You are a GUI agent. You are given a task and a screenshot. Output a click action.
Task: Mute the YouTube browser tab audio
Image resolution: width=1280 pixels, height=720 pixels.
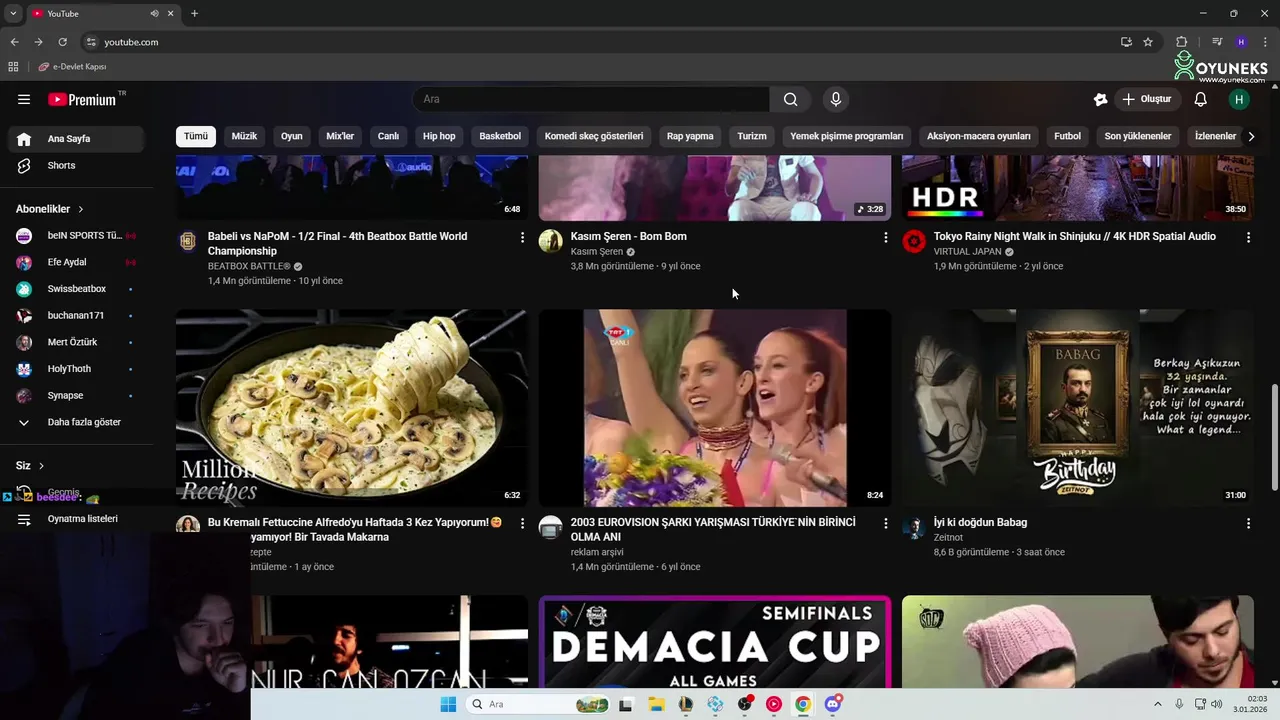point(154,13)
